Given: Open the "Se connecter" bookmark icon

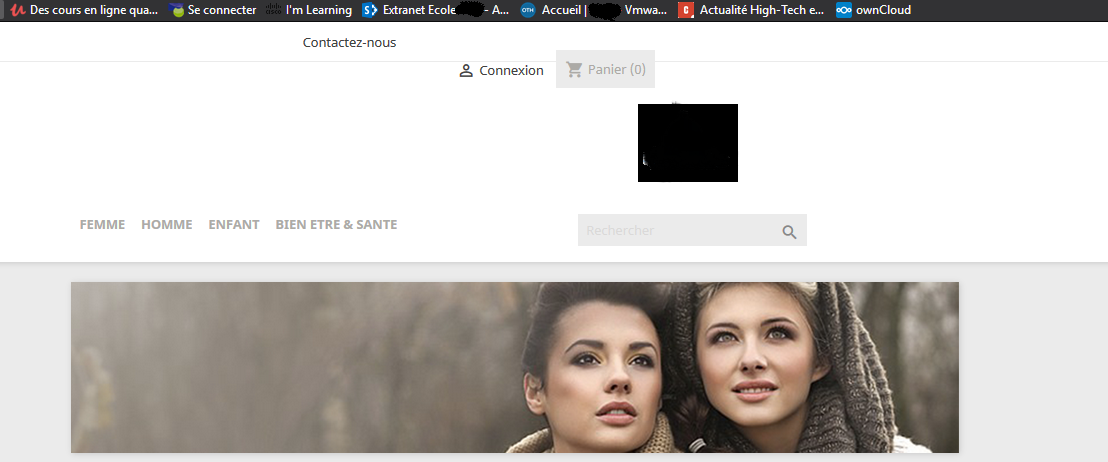Looking at the screenshot, I should pyautogui.click(x=177, y=10).
